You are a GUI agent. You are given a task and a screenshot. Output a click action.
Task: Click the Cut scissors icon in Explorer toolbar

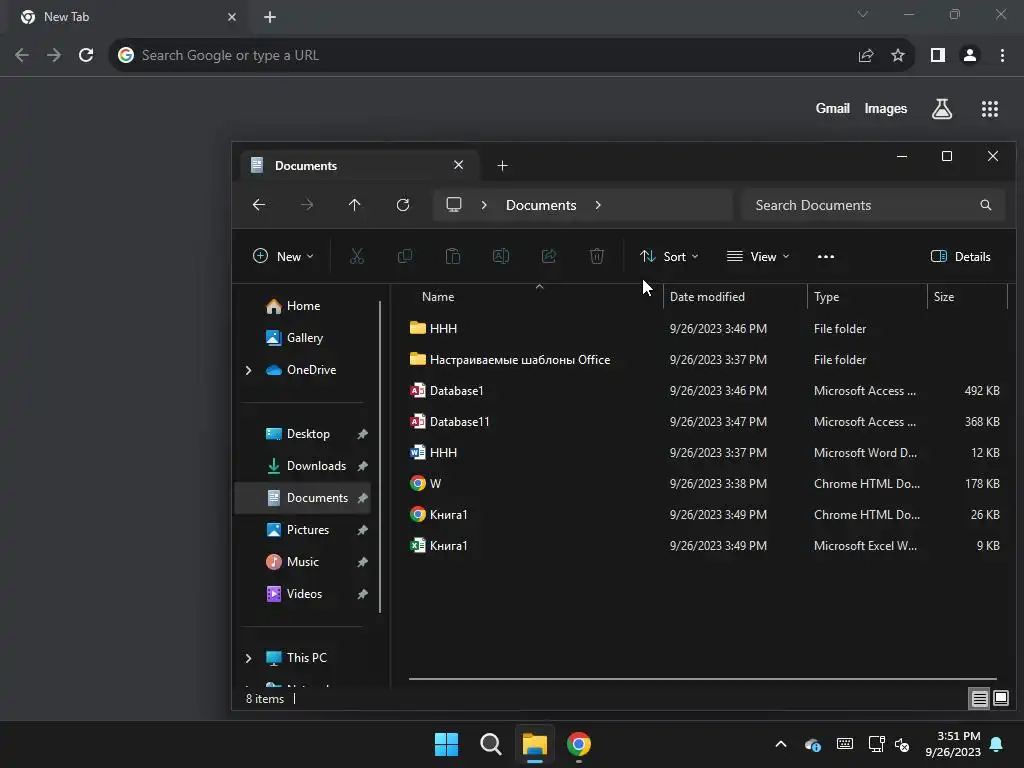click(x=357, y=256)
